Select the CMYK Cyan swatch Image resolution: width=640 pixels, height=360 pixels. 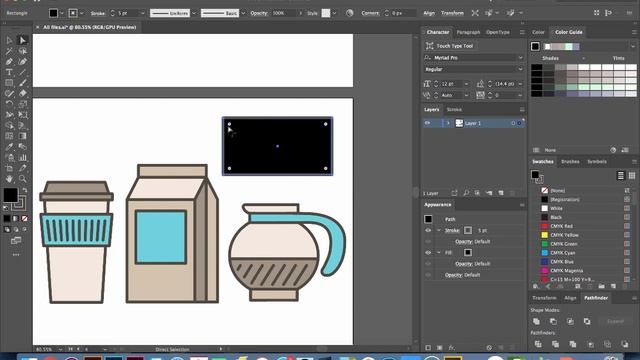pos(544,253)
